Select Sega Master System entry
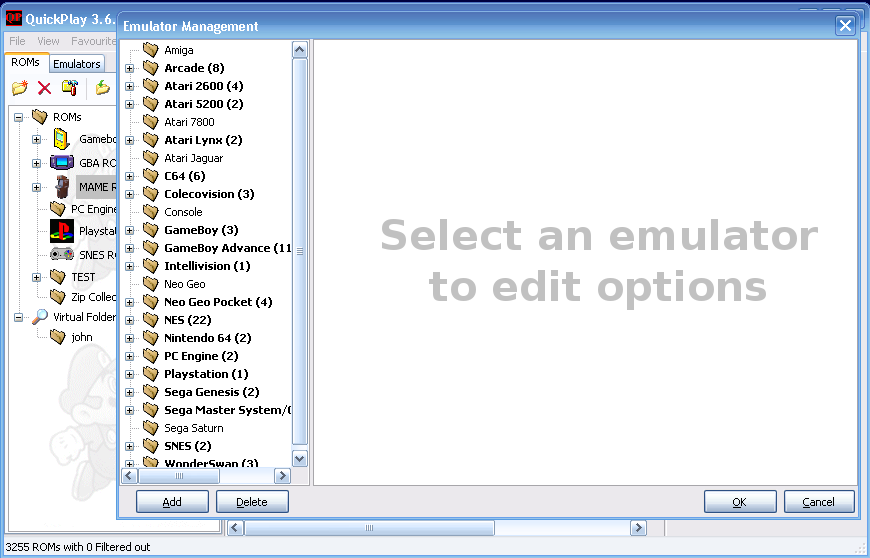870x558 pixels. (x=227, y=410)
